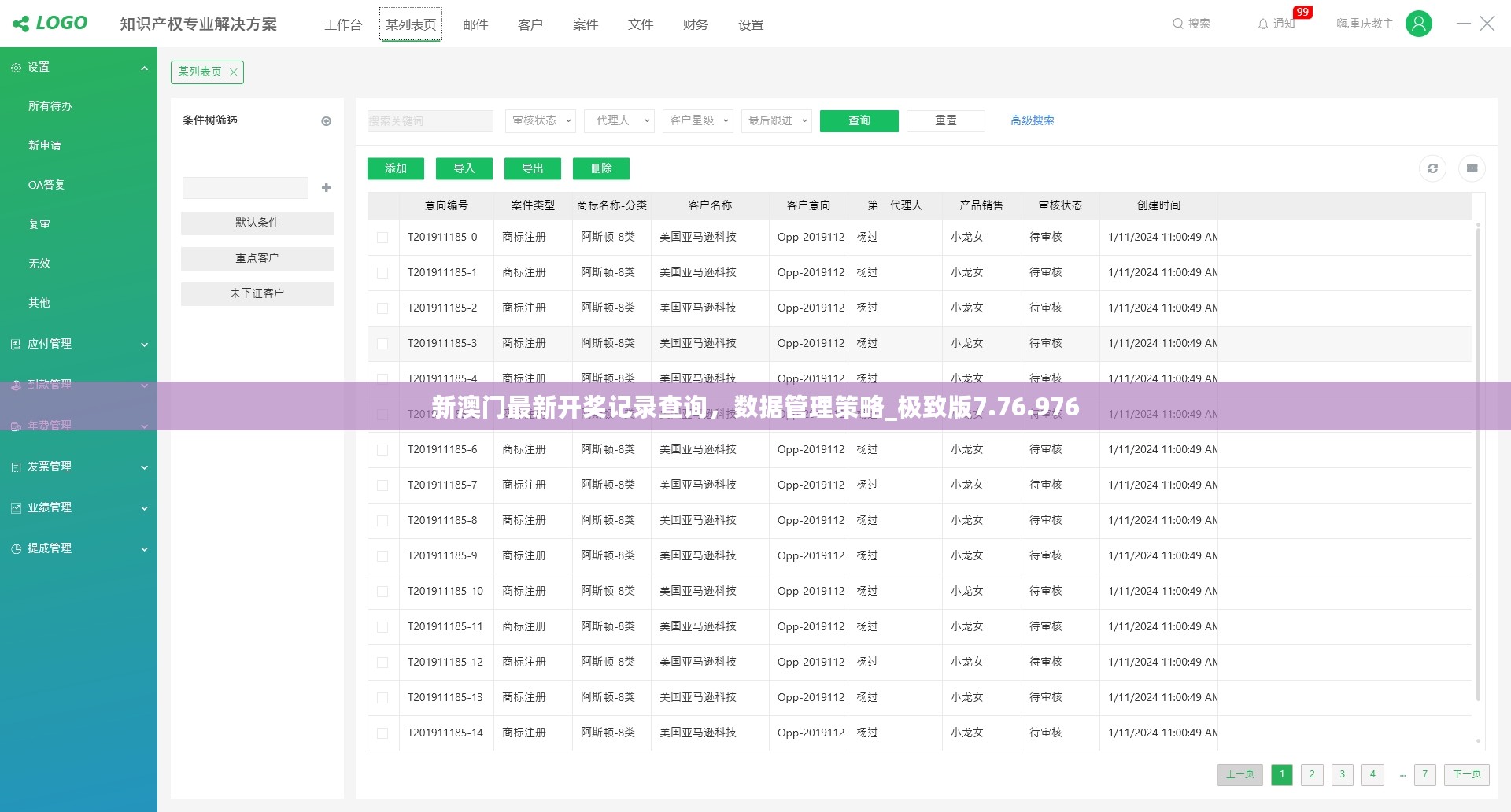This screenshot has height=812, width=1511.
Task: Sort by 创建时间 column header
Action: 1158,205
